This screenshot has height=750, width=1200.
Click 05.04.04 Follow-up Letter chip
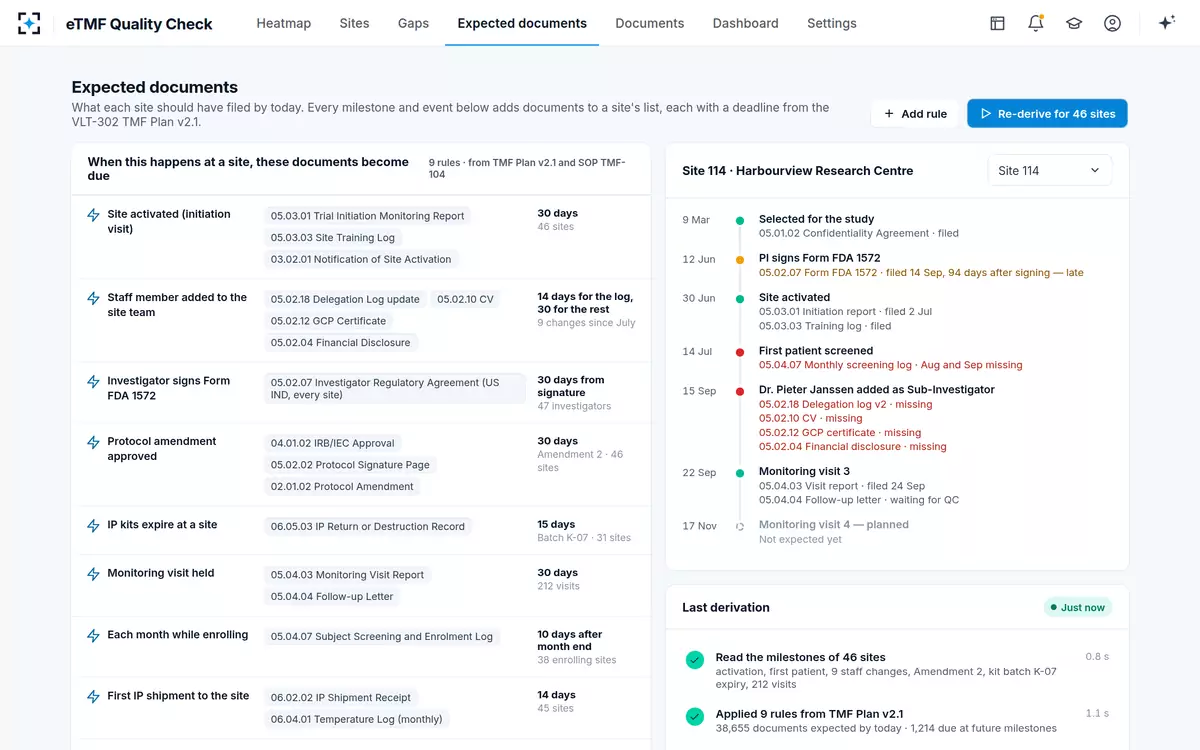(x=332, y=597)
